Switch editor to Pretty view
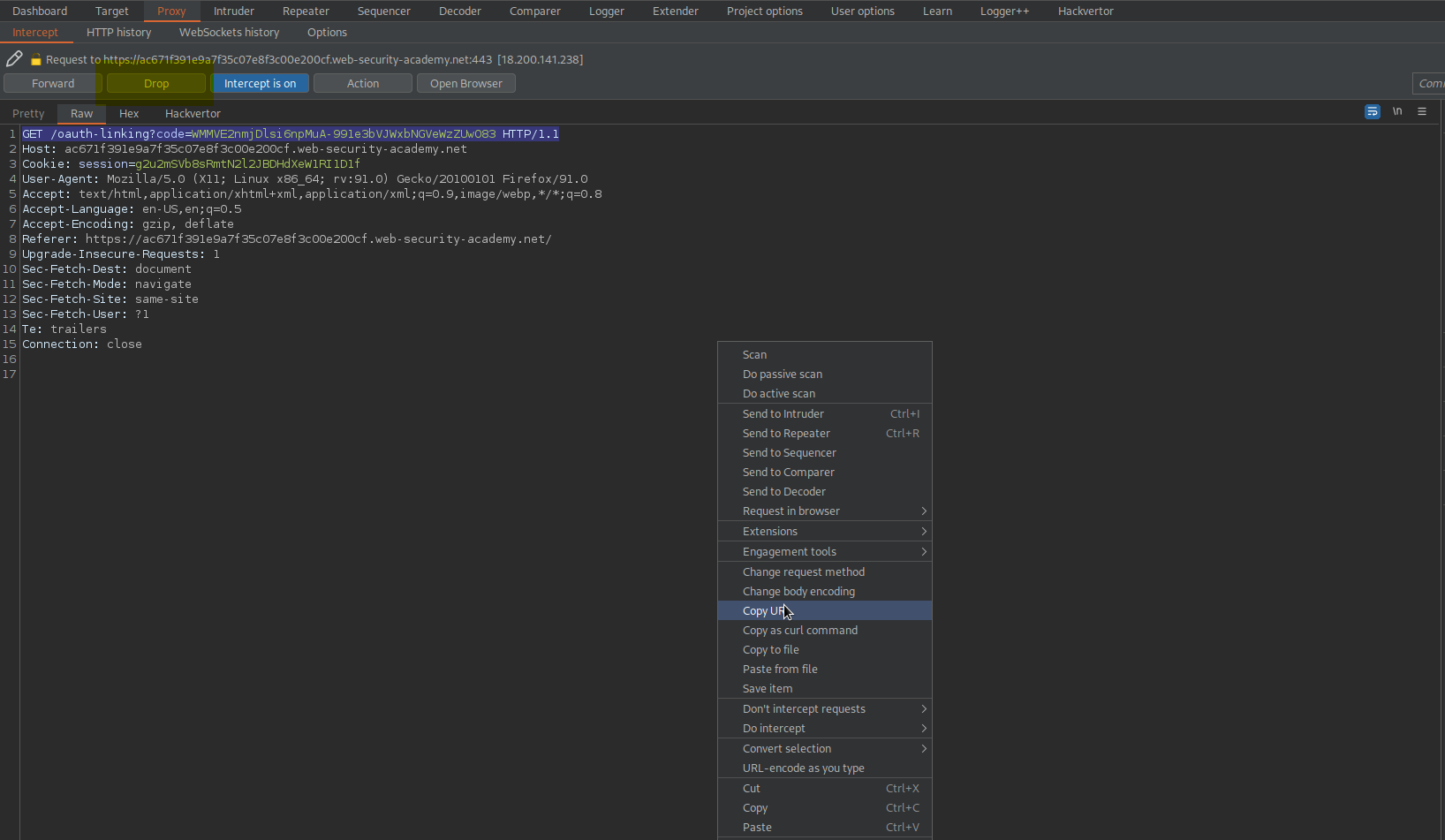This screenshot has height=840, width=1445. pyautogui.click(x=28, y=113)
